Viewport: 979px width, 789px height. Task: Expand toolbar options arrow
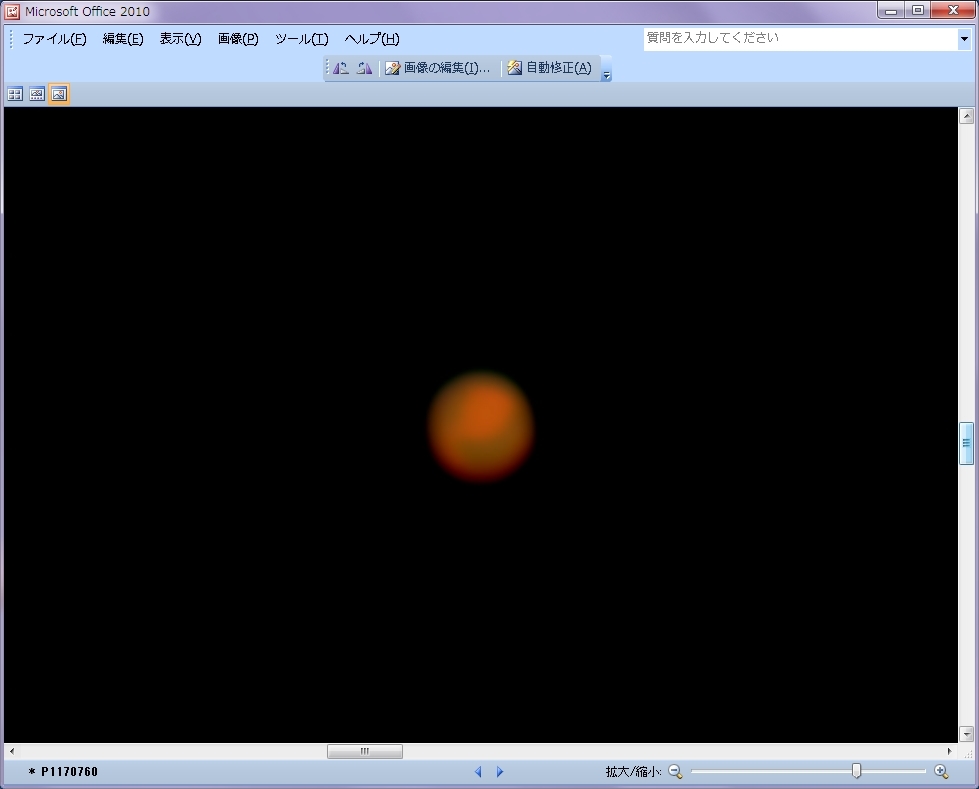606,70
